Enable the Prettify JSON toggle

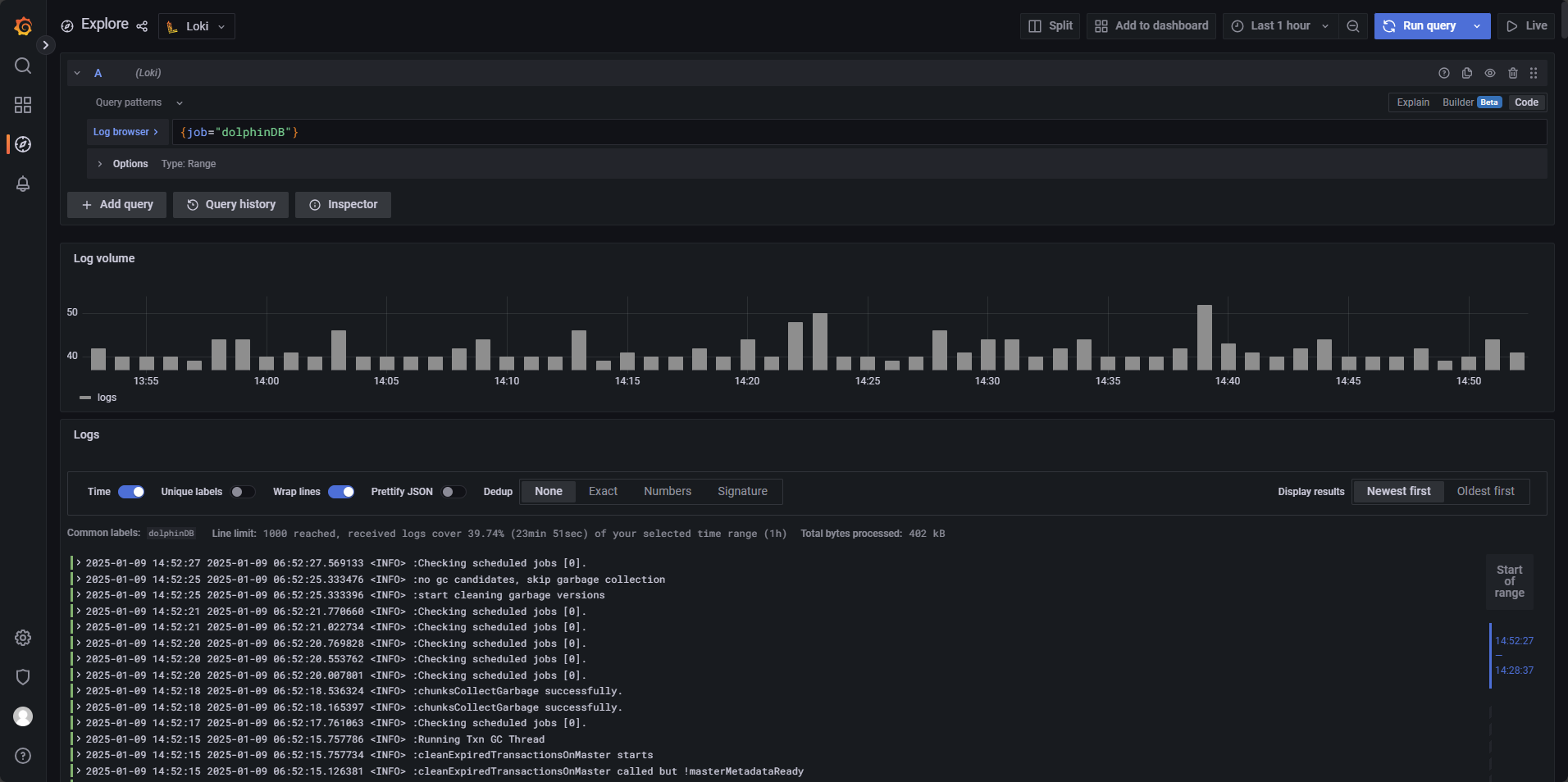tap(450, 492)
